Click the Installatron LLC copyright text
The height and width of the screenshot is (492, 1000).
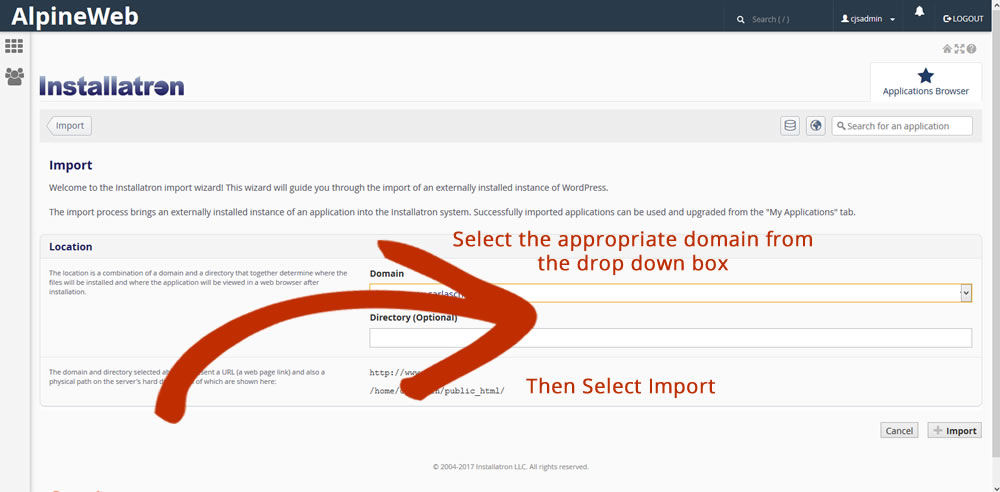(x=510, y=466)
